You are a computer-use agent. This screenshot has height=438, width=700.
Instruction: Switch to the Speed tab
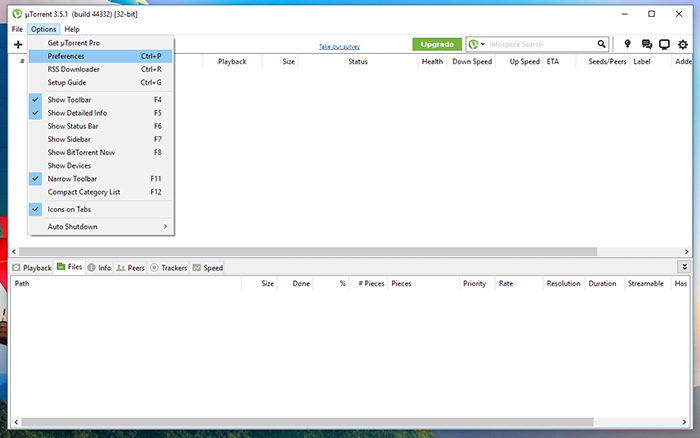[208, 267]
